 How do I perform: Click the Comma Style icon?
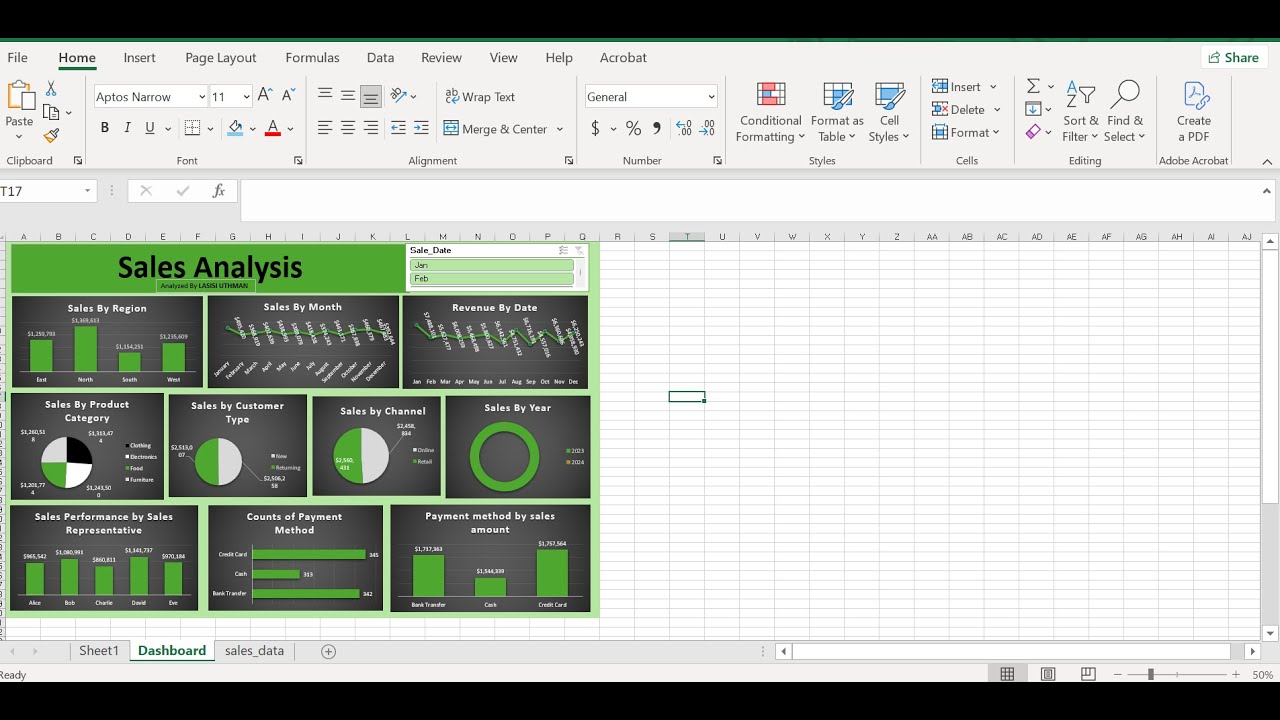coord(657,128)
